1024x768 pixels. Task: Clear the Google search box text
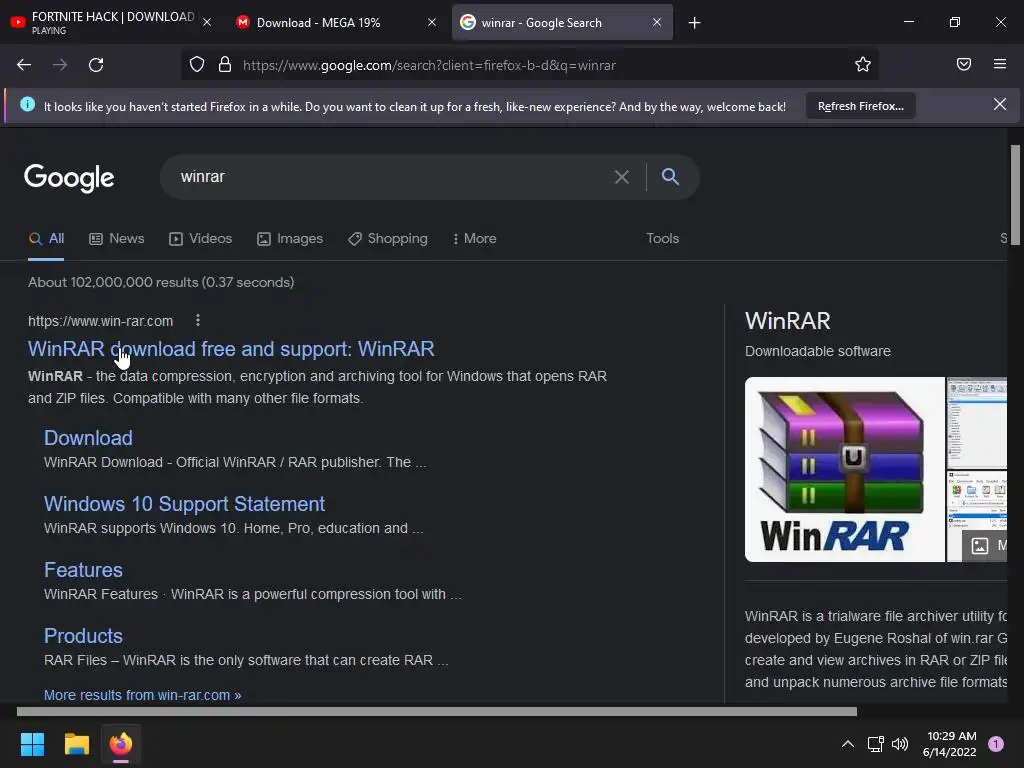coord(622,177)
